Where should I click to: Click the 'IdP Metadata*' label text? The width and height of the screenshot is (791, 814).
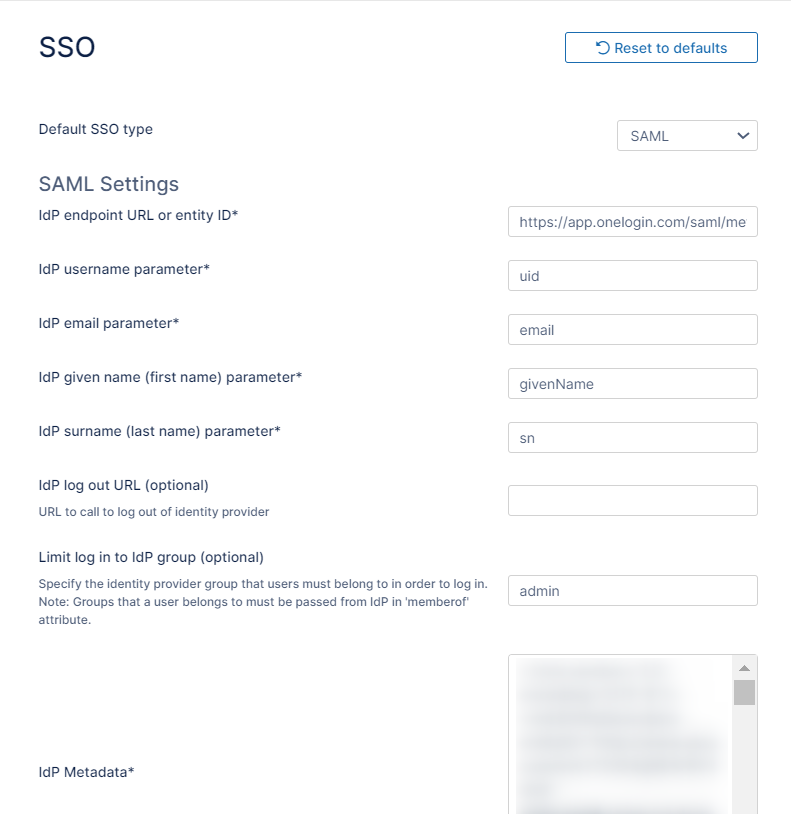pyautogui.click(x=86, y=772)
